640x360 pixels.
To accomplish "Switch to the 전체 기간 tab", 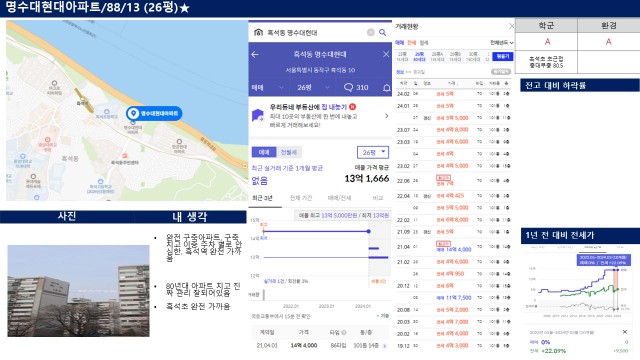I will tap(301, 198).
